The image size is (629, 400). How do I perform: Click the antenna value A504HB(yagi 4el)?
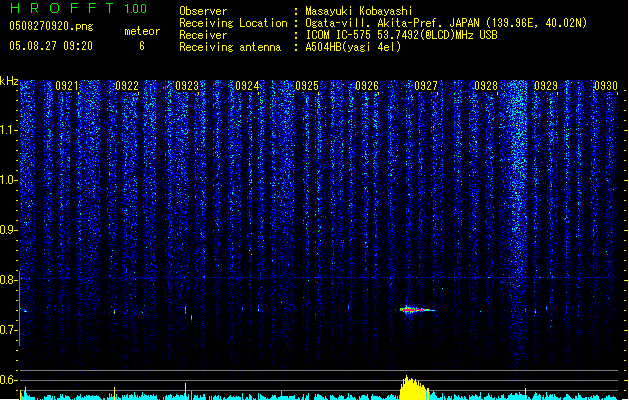click(x=353, y=47)
